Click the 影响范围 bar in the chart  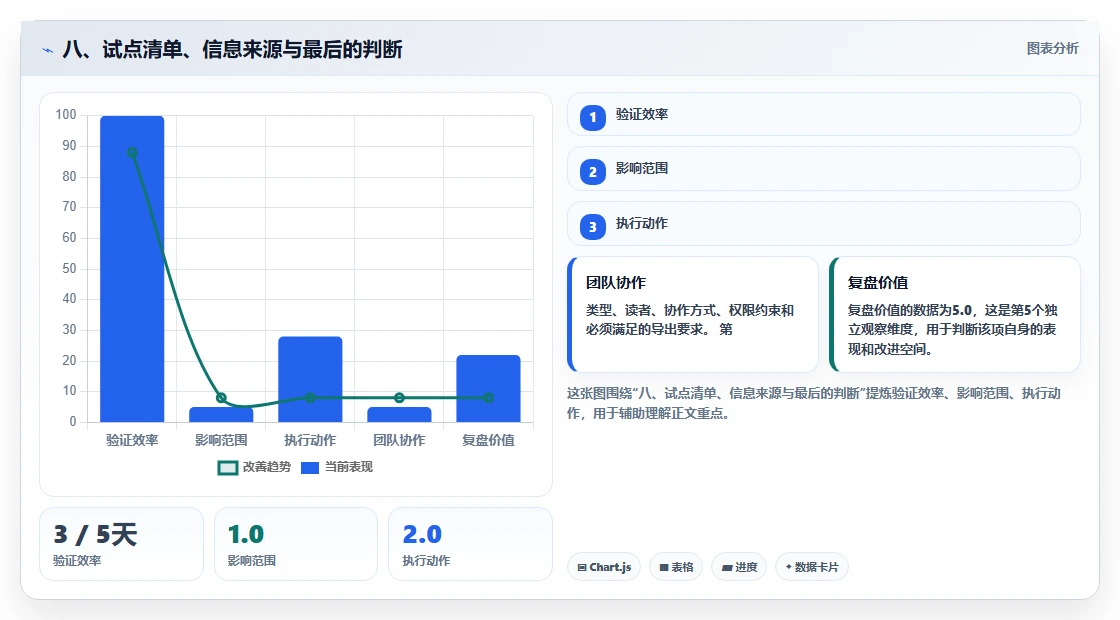(221, 414)
